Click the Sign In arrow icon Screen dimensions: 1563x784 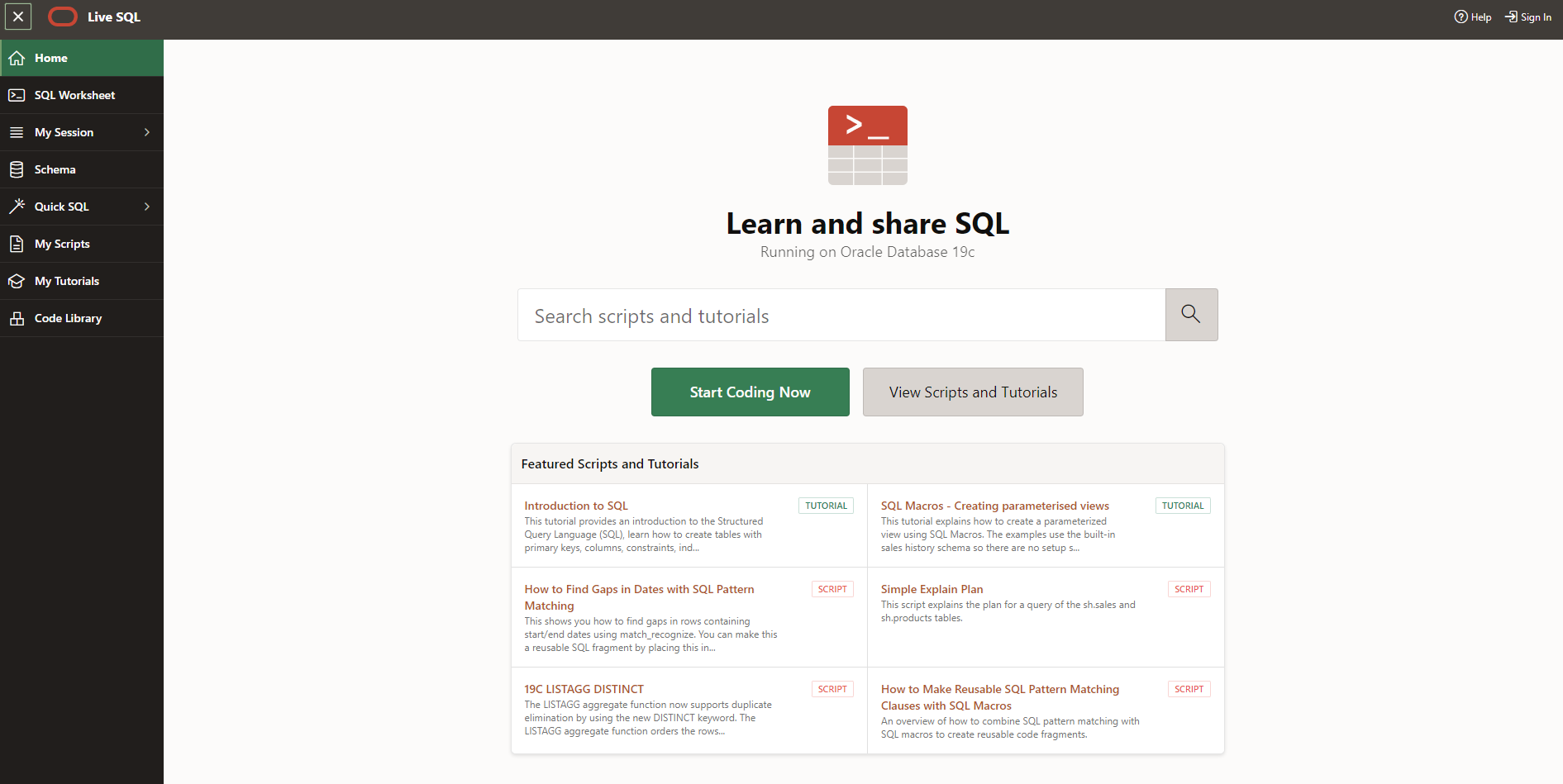[x=1511, y=17]
